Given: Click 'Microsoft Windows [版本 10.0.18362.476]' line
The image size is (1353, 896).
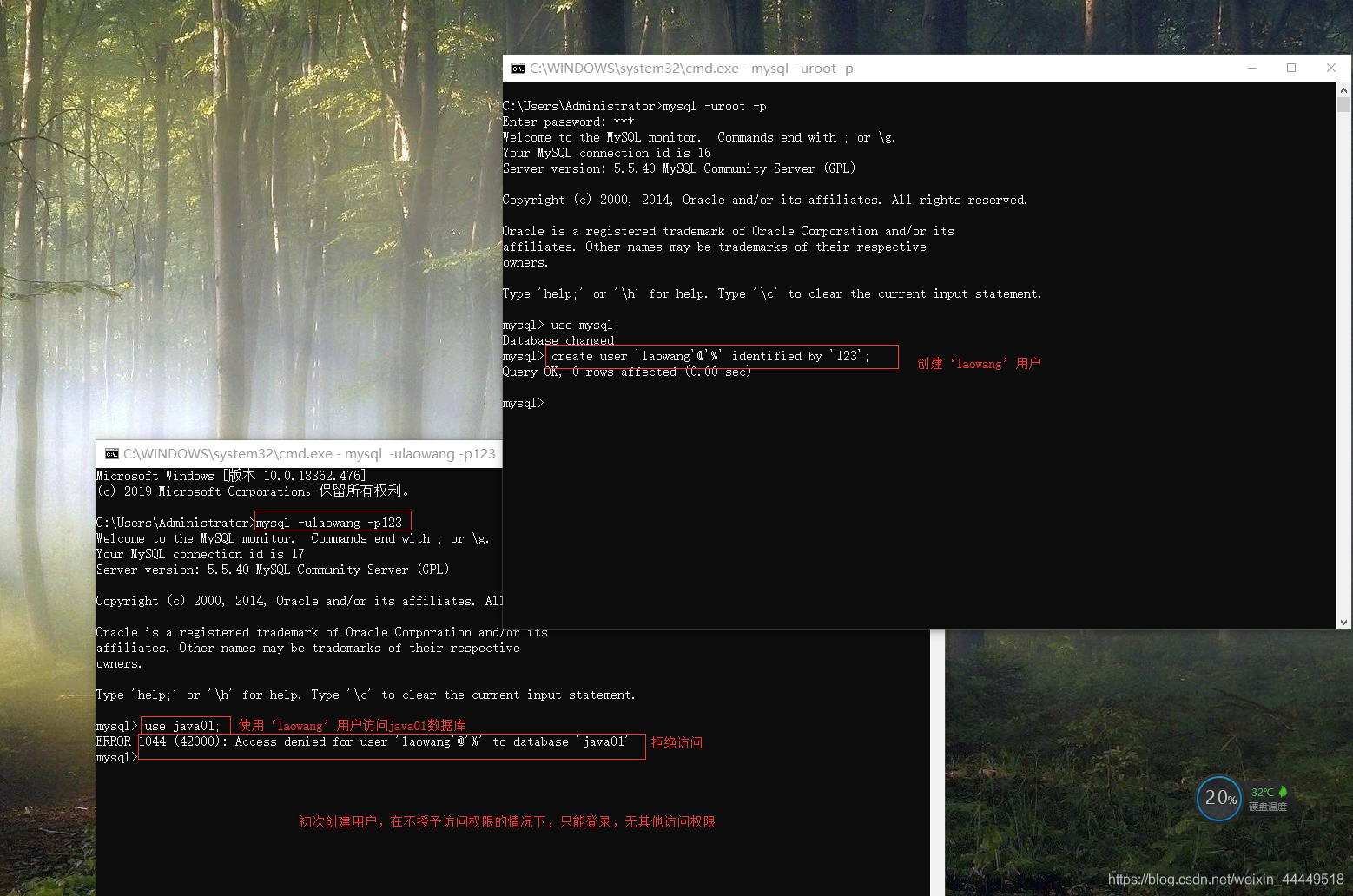Looking at the screenshot, I should coord(232,476).
